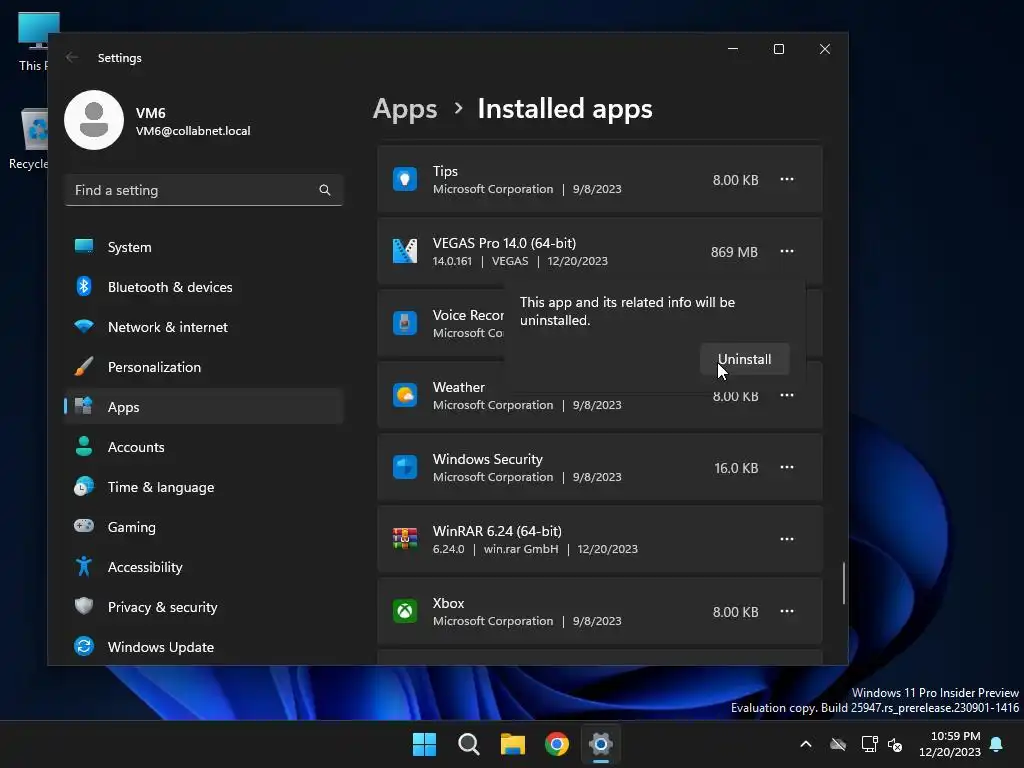
Task: Click the Weather app icon
Action: pyautogui.click(x=405, y=395)
